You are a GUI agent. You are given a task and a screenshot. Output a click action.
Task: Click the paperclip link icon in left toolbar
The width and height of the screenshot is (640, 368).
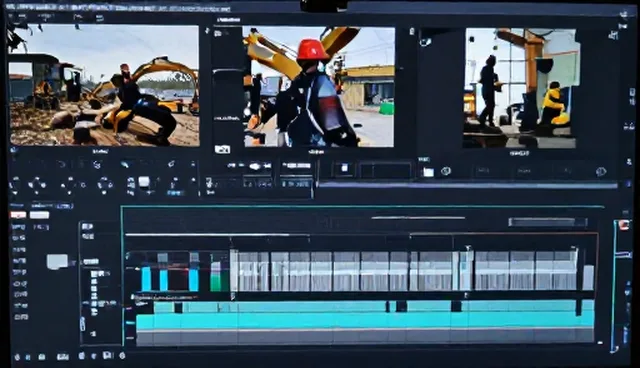pos(171,164)
